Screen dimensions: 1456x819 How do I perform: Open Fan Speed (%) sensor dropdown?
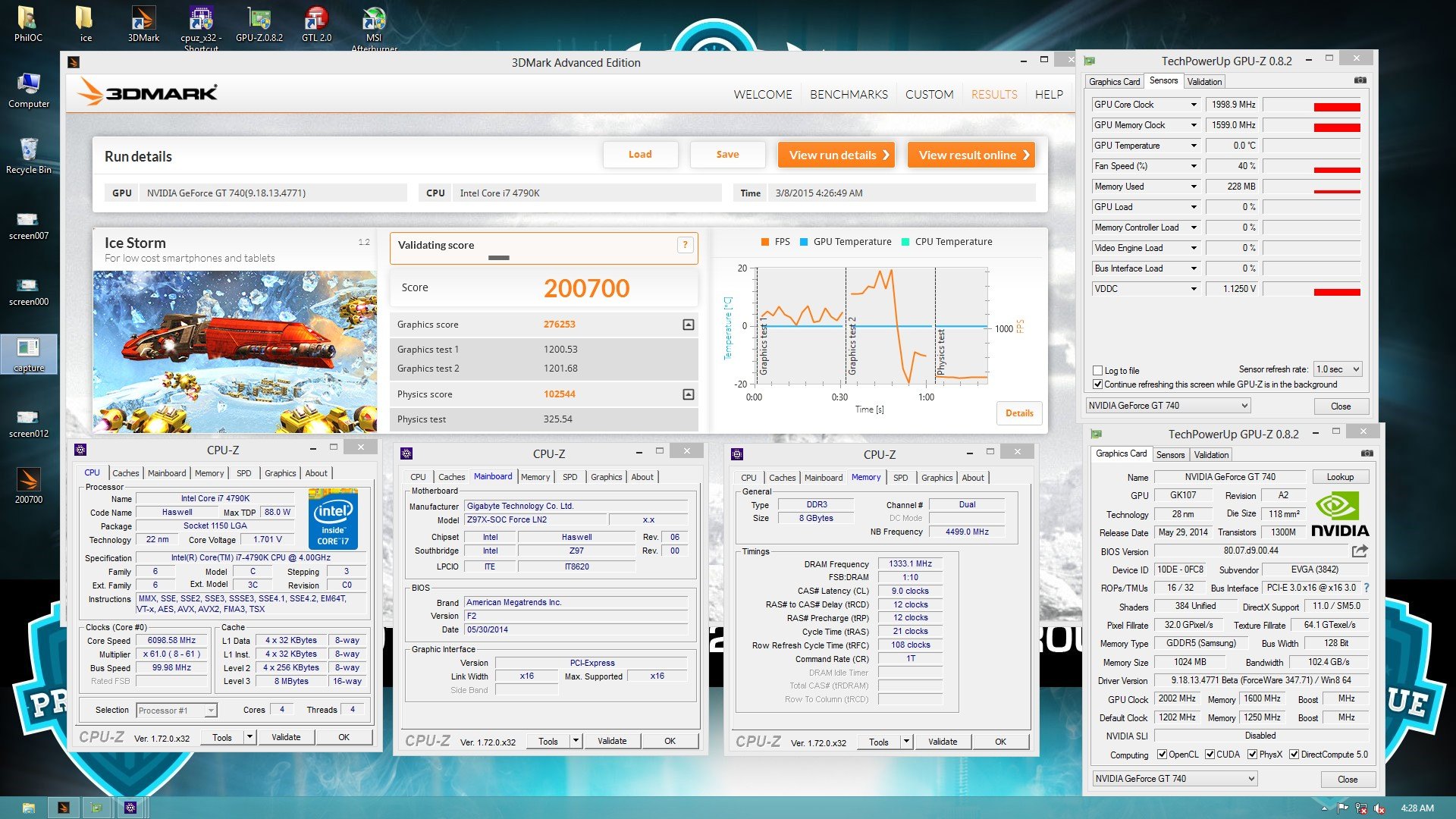click(x=1193, y=166)
